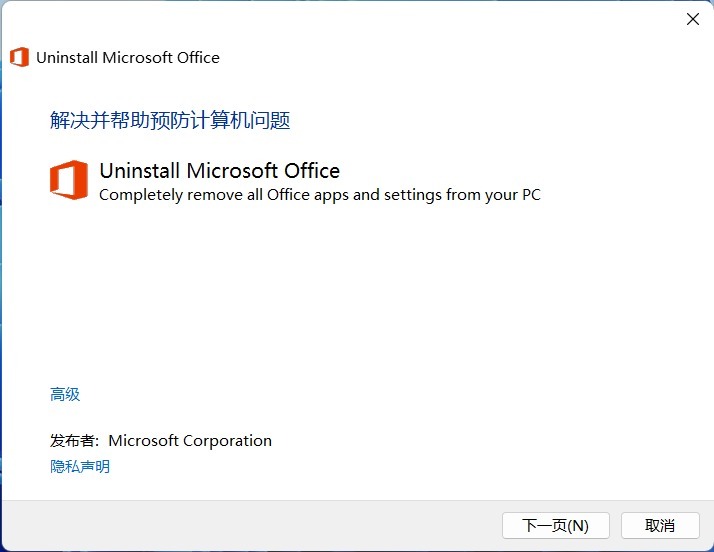The image size is (714, 552).
Task: Click the word 'PC' ending the description
Action: click(x=531, y=195)
